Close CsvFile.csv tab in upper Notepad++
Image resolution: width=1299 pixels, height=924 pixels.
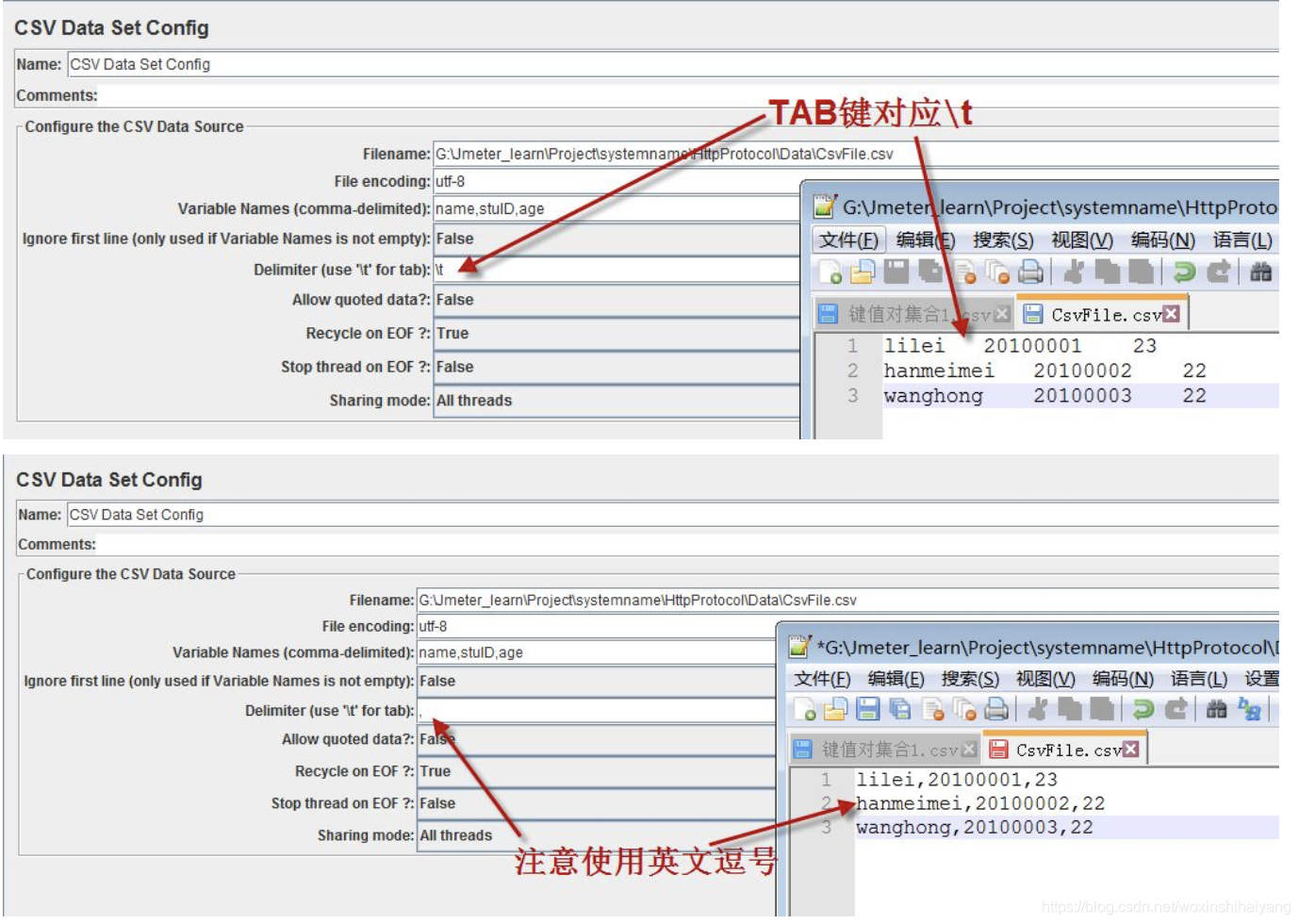pos(1171,314)
